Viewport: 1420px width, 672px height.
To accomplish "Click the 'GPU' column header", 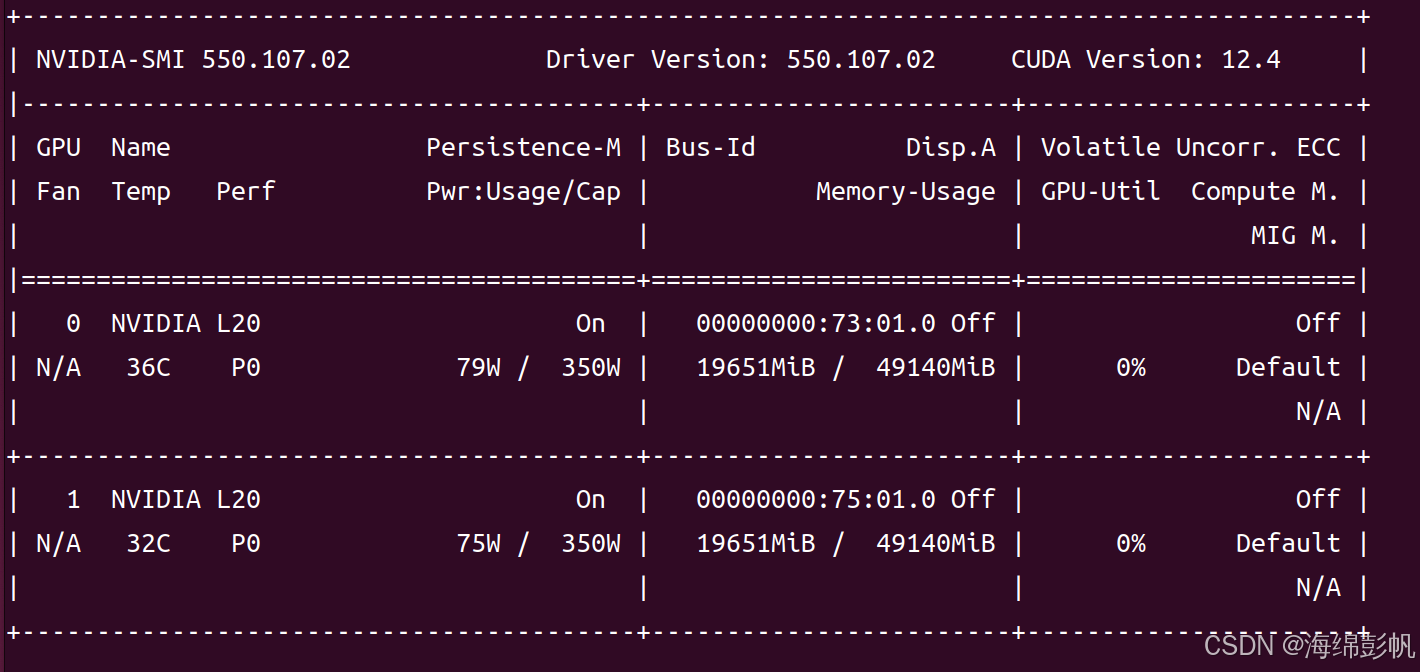I will 58,148.
